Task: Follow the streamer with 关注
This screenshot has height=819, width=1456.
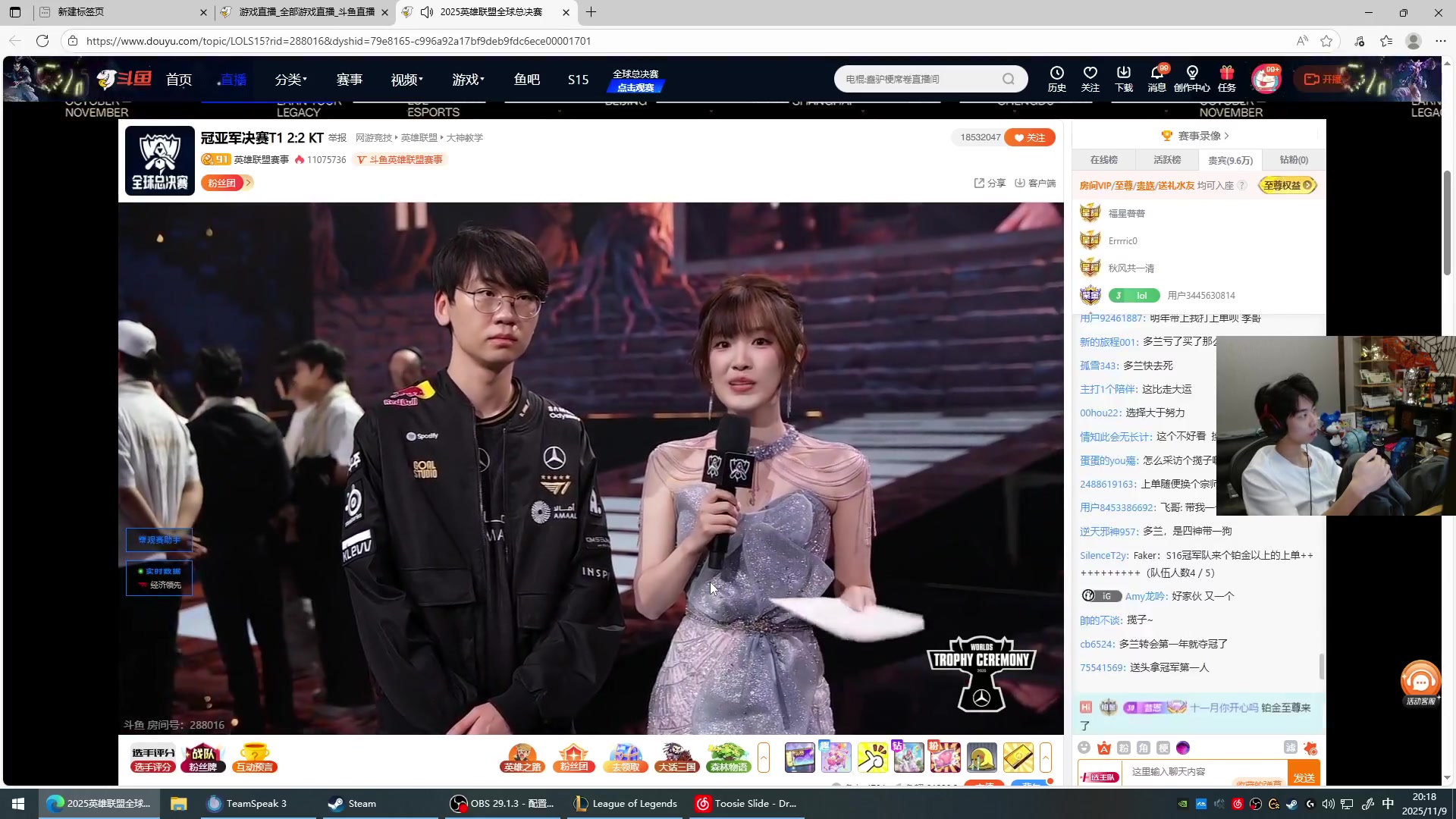Action: [x=1029, y=137]
